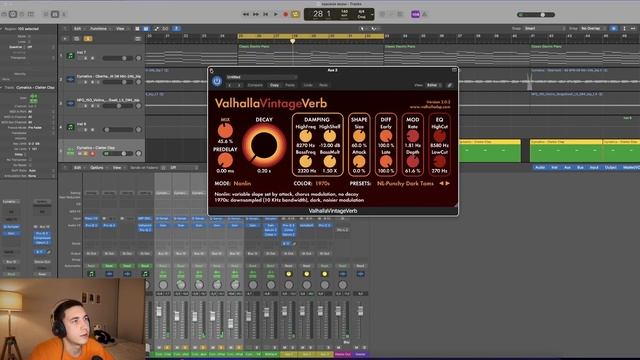This screenshot has width=640, height=360.
Task: Open the Snap dropdown set to Smart
Action: click(x=544, y=28)
